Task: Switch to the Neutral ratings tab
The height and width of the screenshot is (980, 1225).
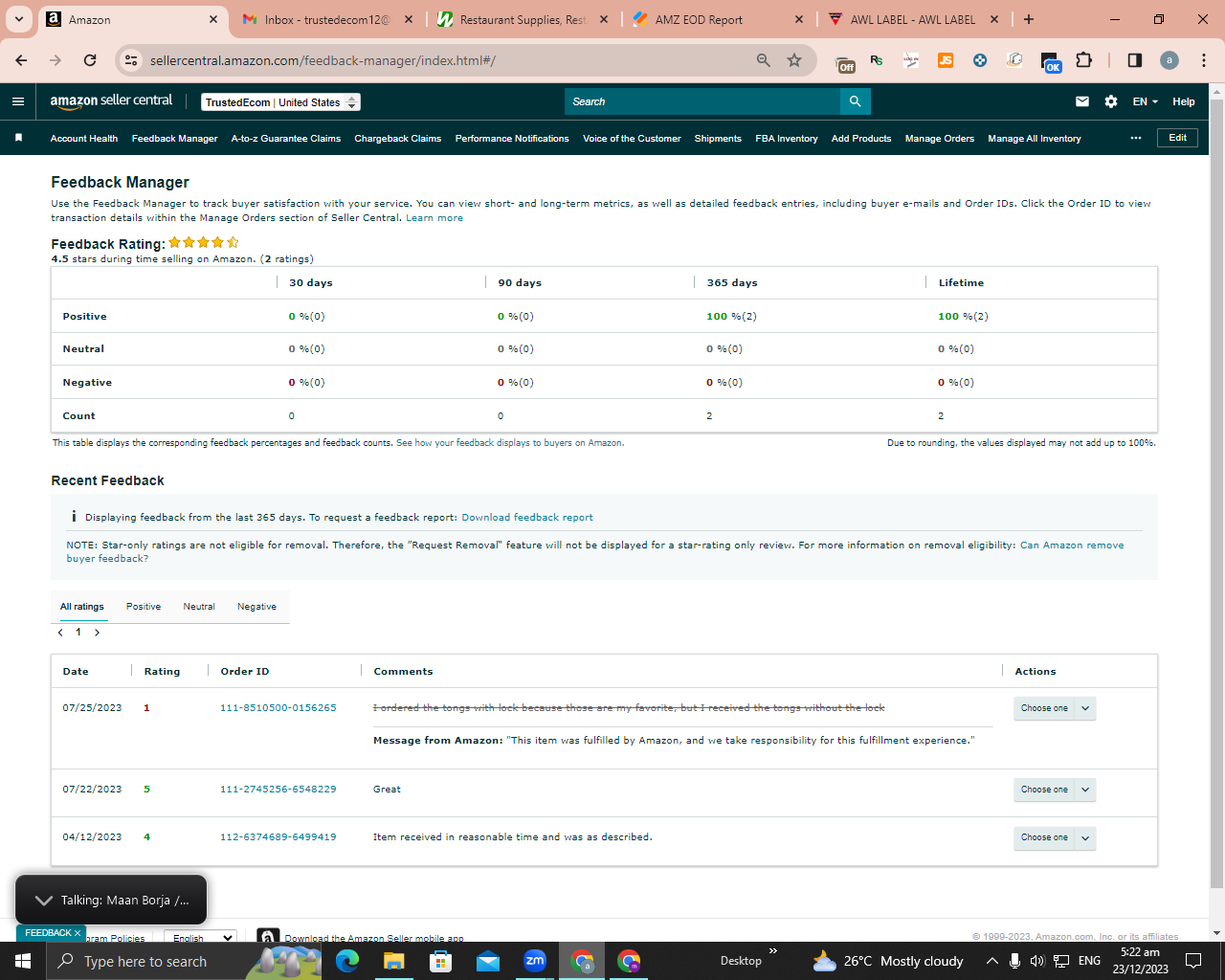Action: pos(199,607)
